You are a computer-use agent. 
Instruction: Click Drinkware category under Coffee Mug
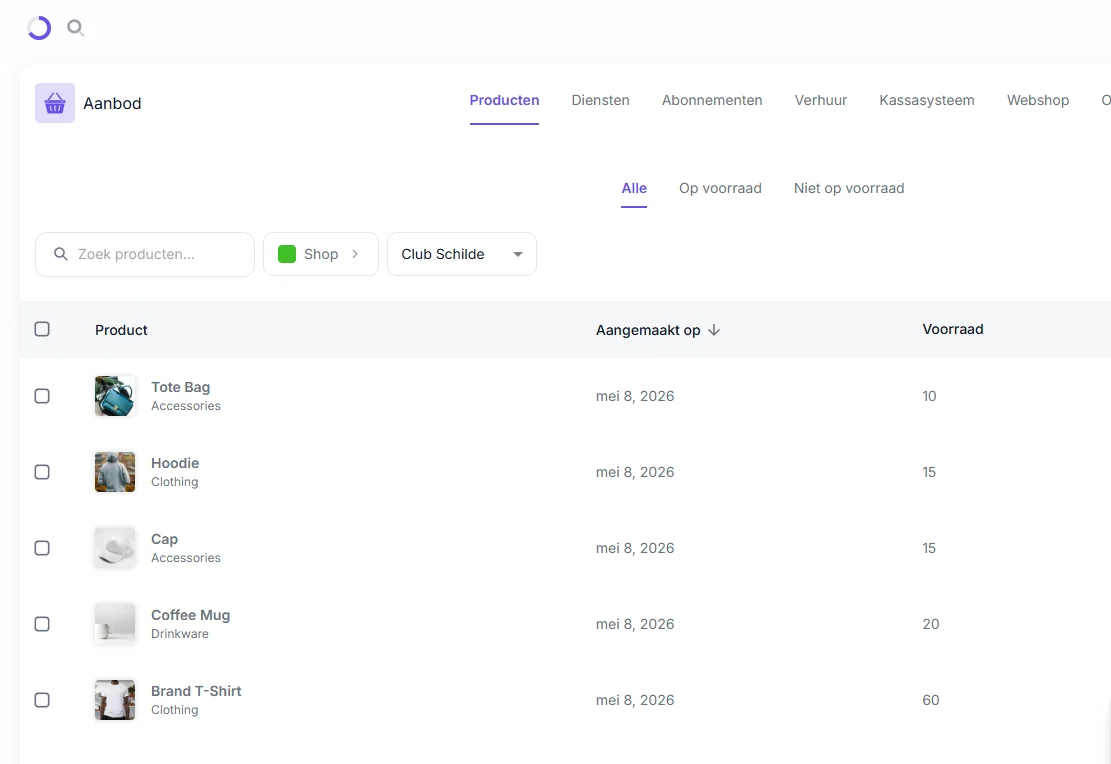(180, 634)
